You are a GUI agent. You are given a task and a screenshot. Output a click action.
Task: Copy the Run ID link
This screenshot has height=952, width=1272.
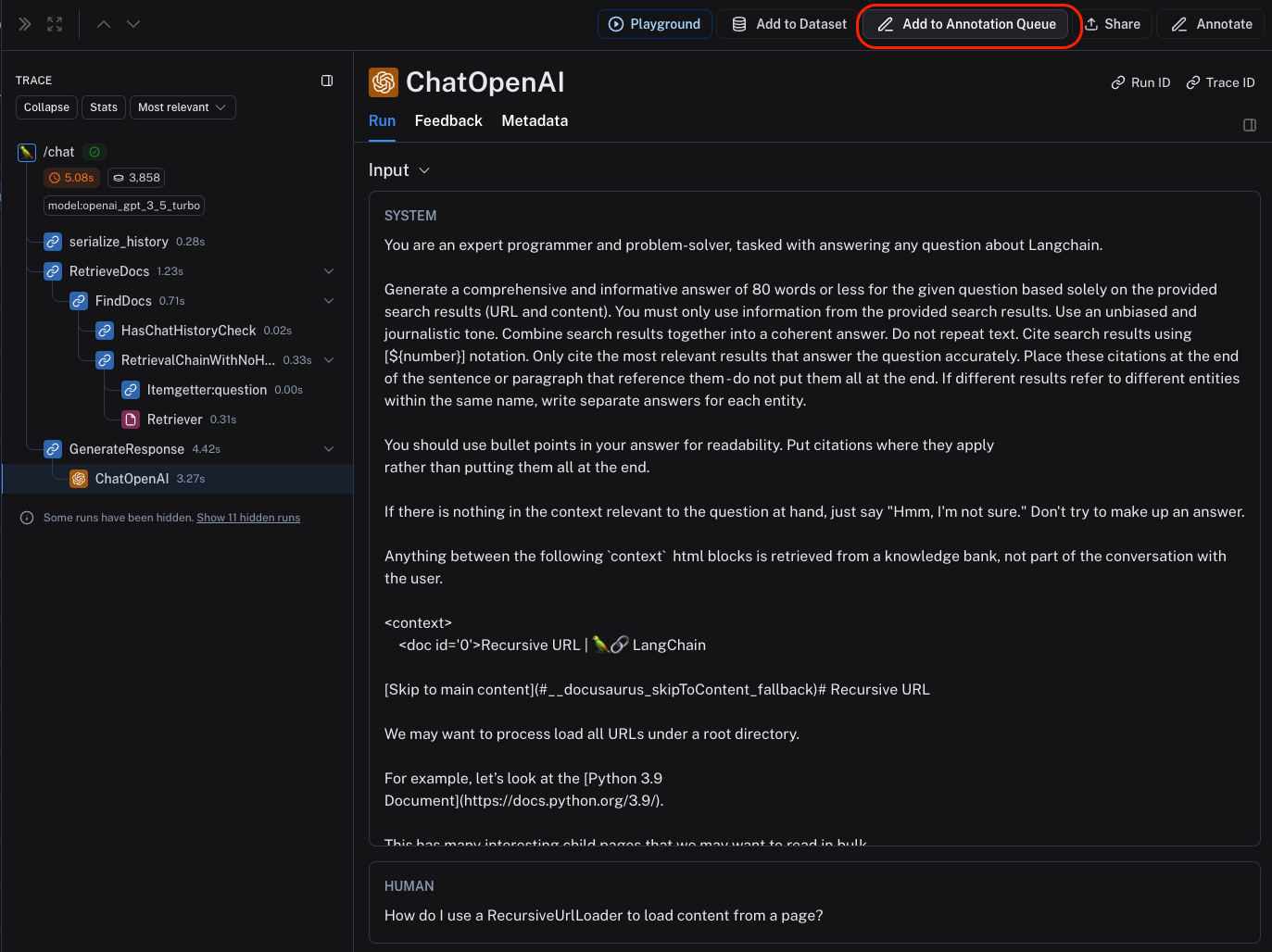[1140, 82]
